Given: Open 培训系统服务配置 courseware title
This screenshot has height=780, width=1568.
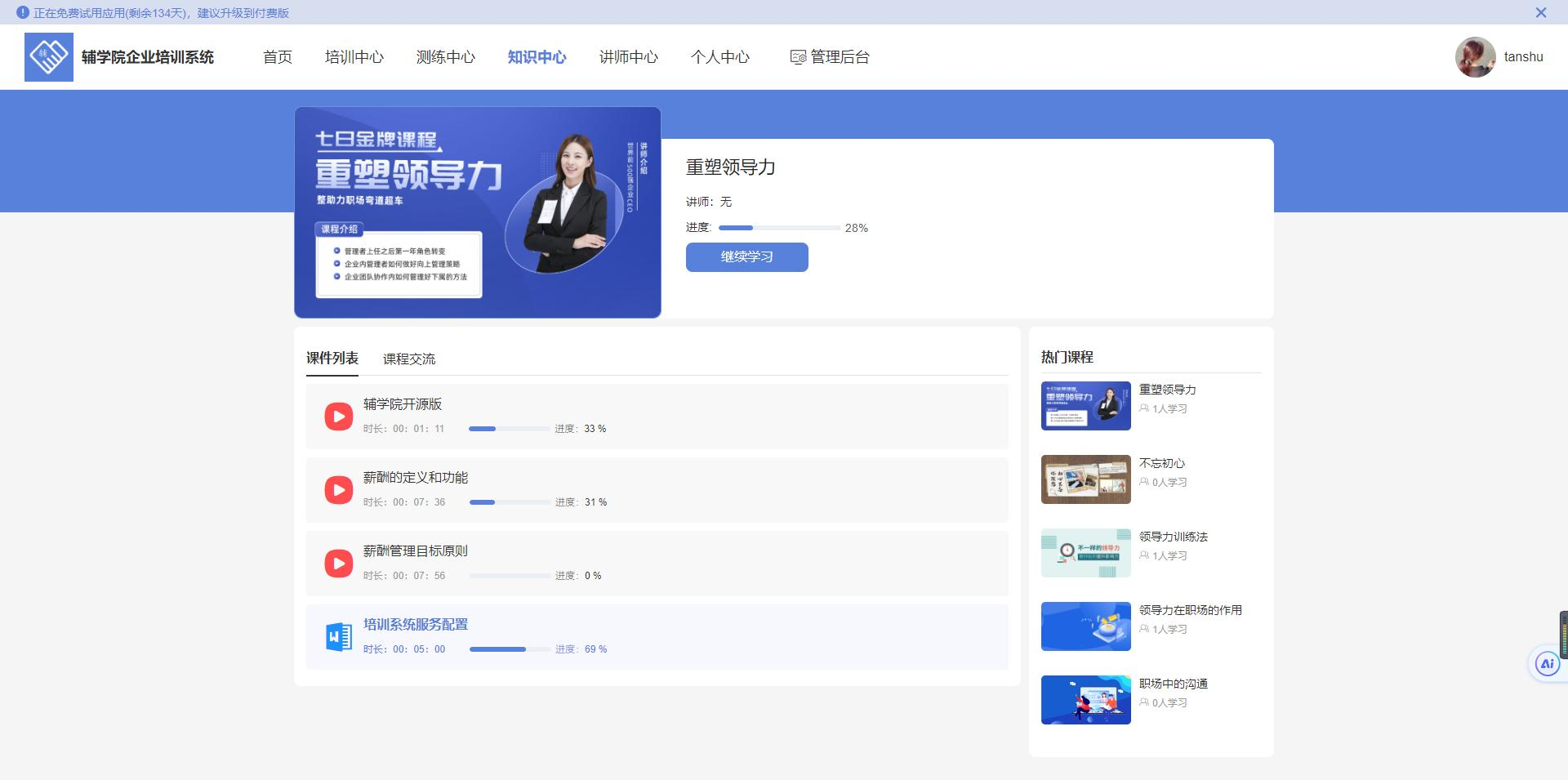Looking at the screenshot, I should coord(416,625).
